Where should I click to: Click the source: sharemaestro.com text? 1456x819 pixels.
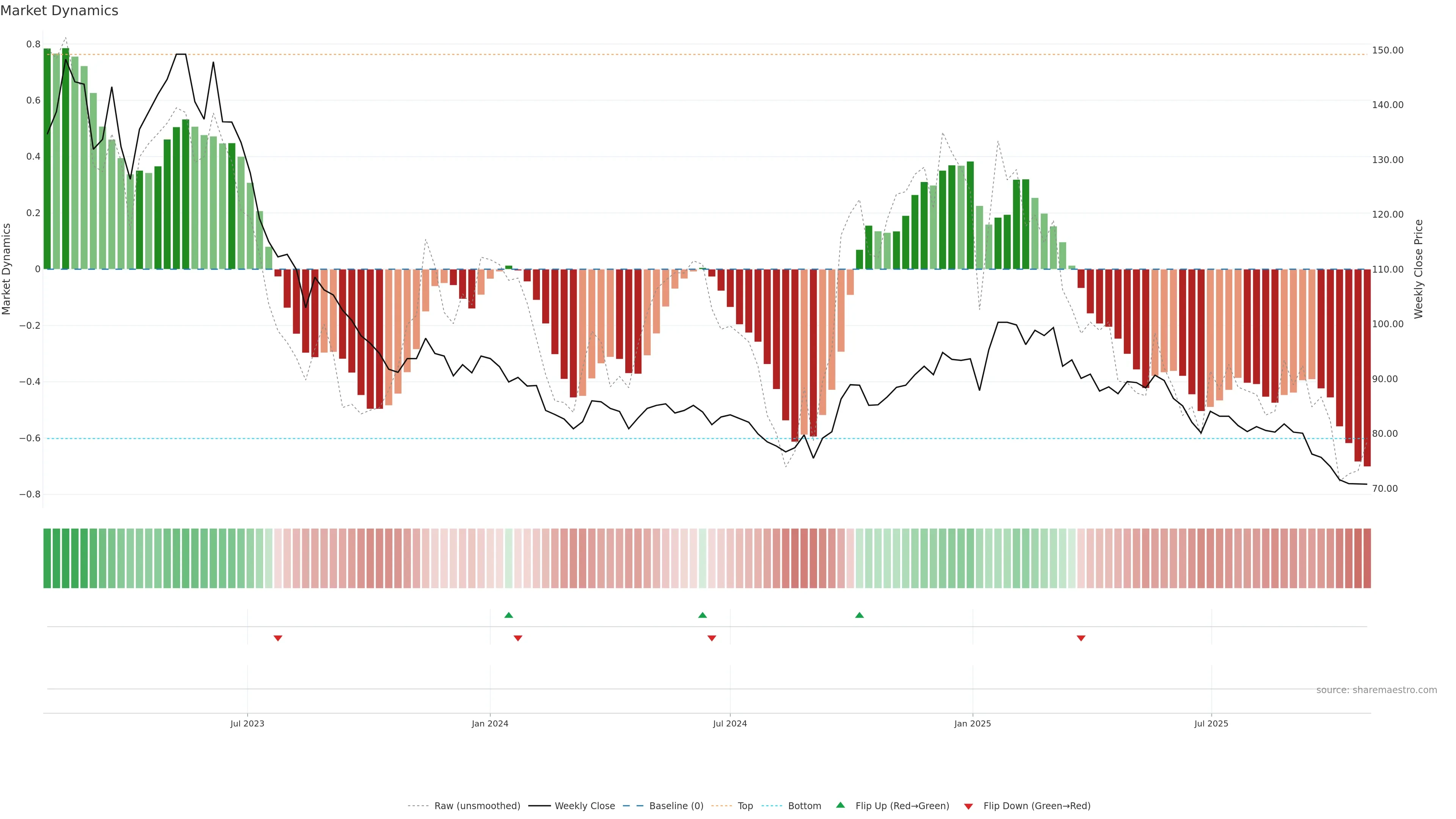tap(1376, 690)
